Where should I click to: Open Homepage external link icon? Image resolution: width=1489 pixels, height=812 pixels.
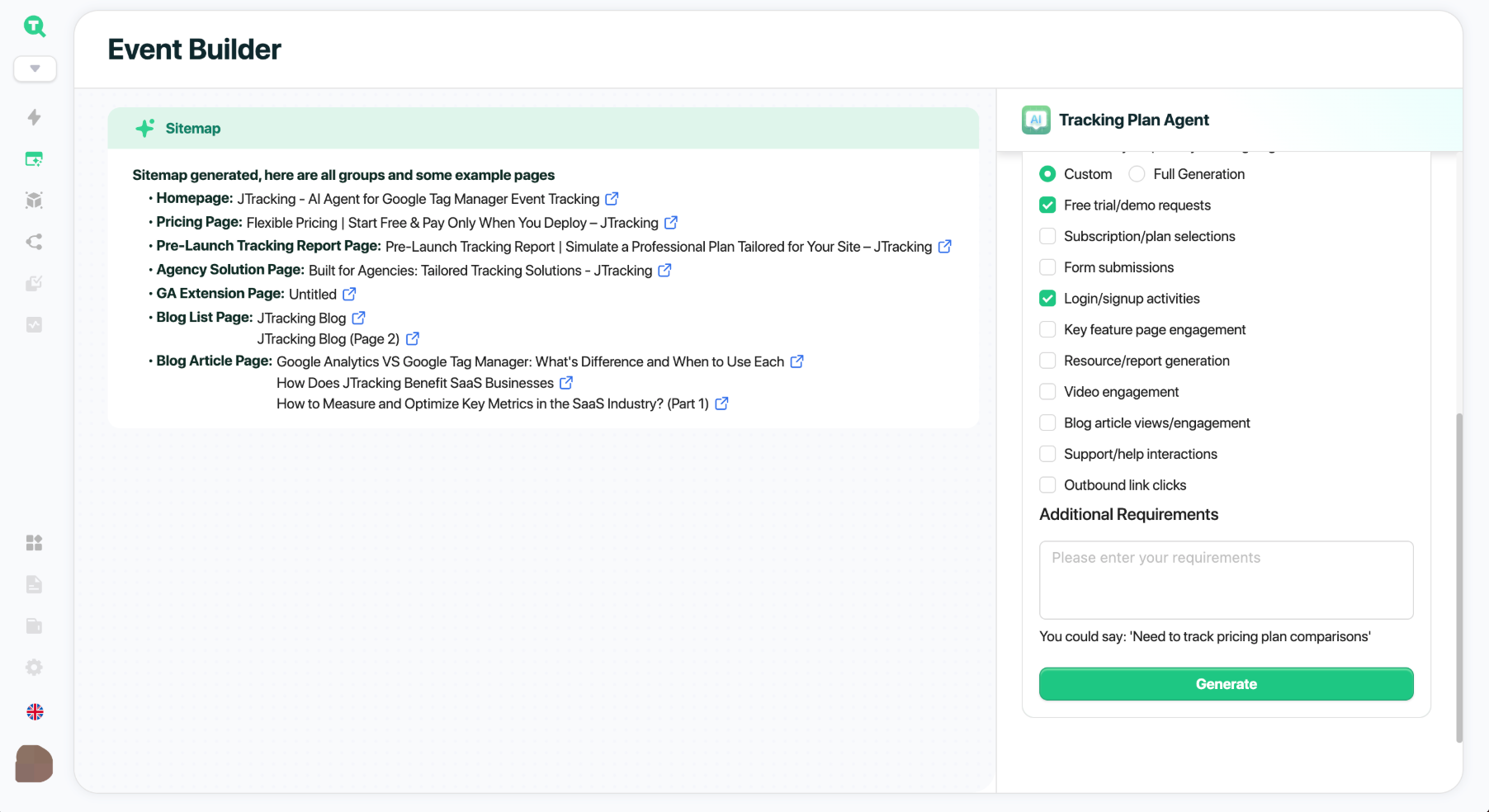tap(612, 199)
